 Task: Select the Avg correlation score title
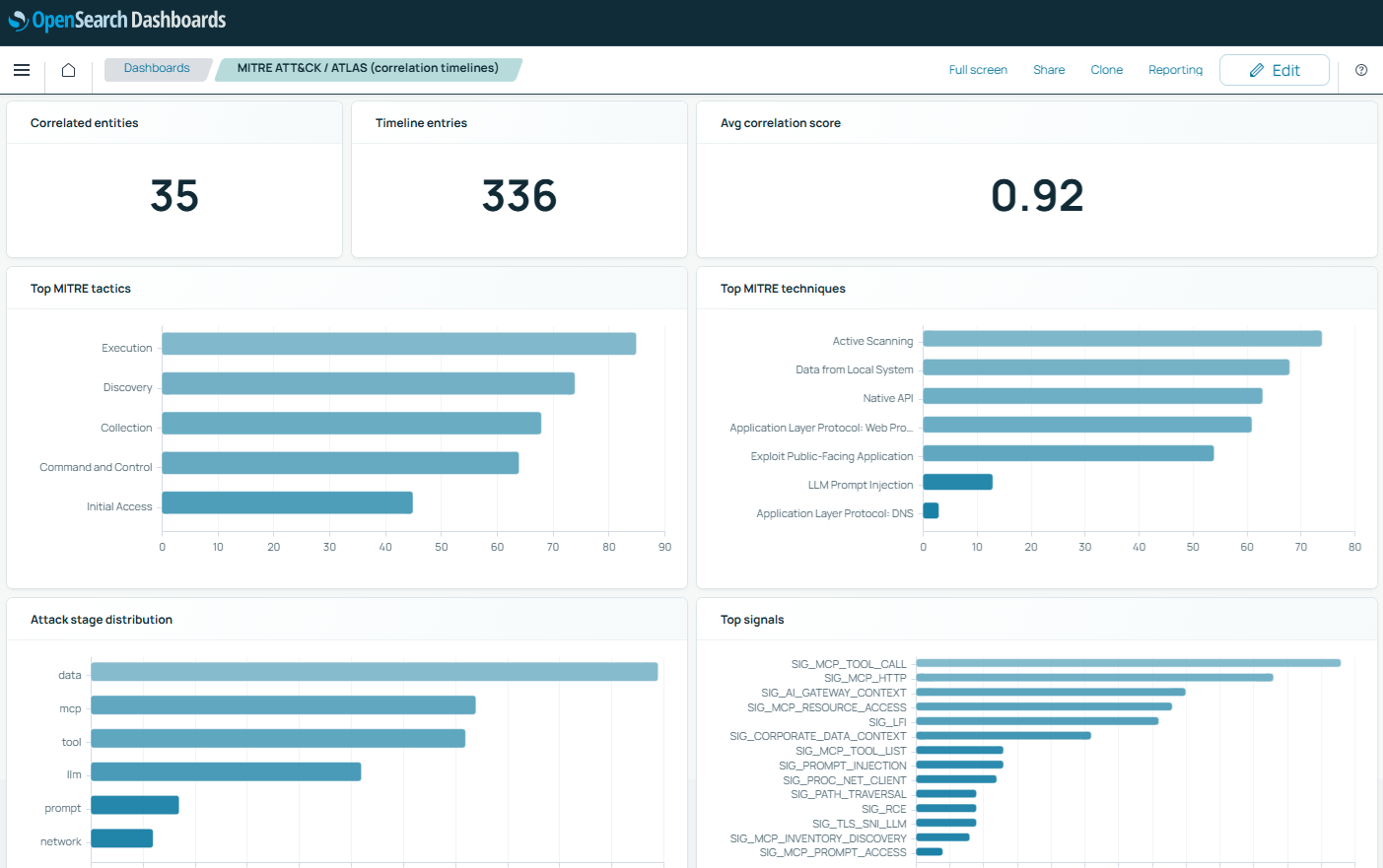(x=781, y=123)
